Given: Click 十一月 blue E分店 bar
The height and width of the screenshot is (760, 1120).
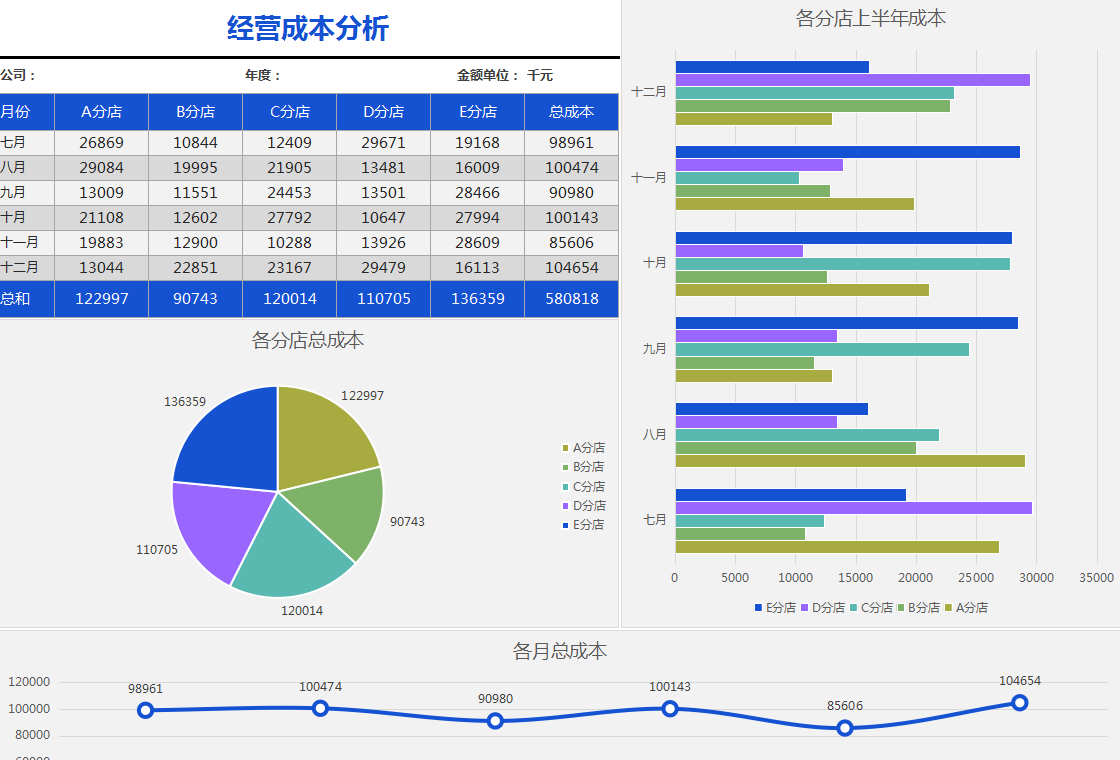Looking at the screenshot, I should (848, 152).
